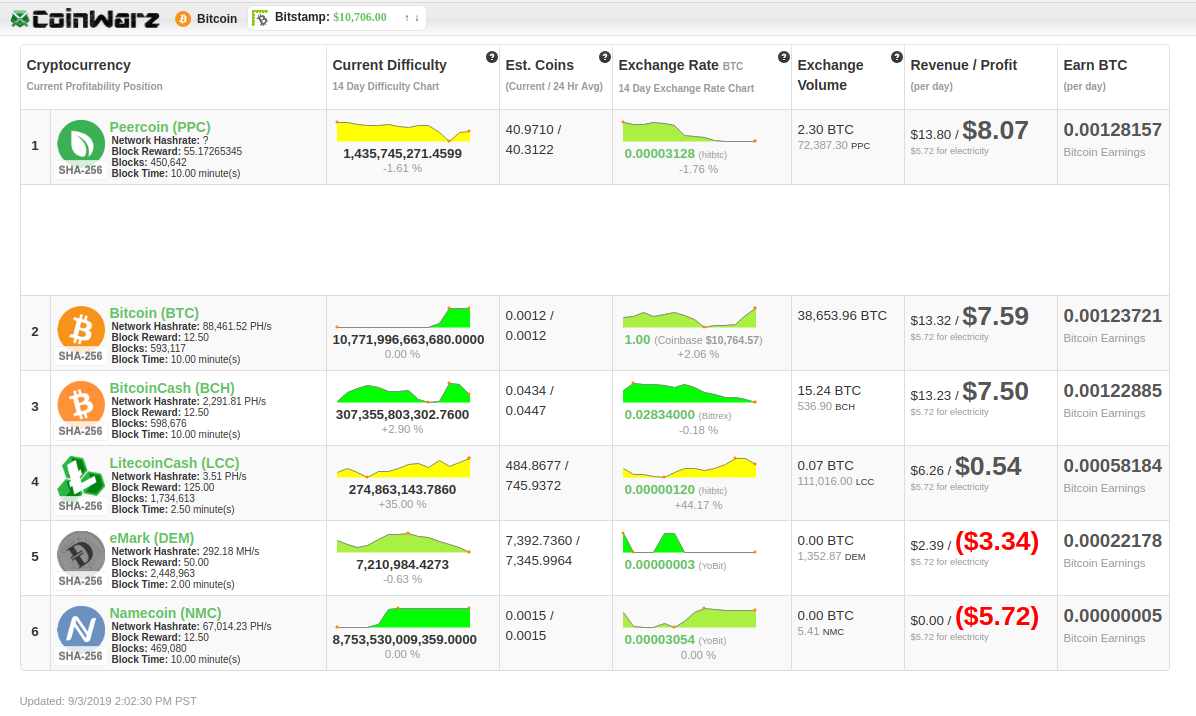Click eMark loss ($3.34)
This screenshot has height=716, width=1196.
[997, 541]
